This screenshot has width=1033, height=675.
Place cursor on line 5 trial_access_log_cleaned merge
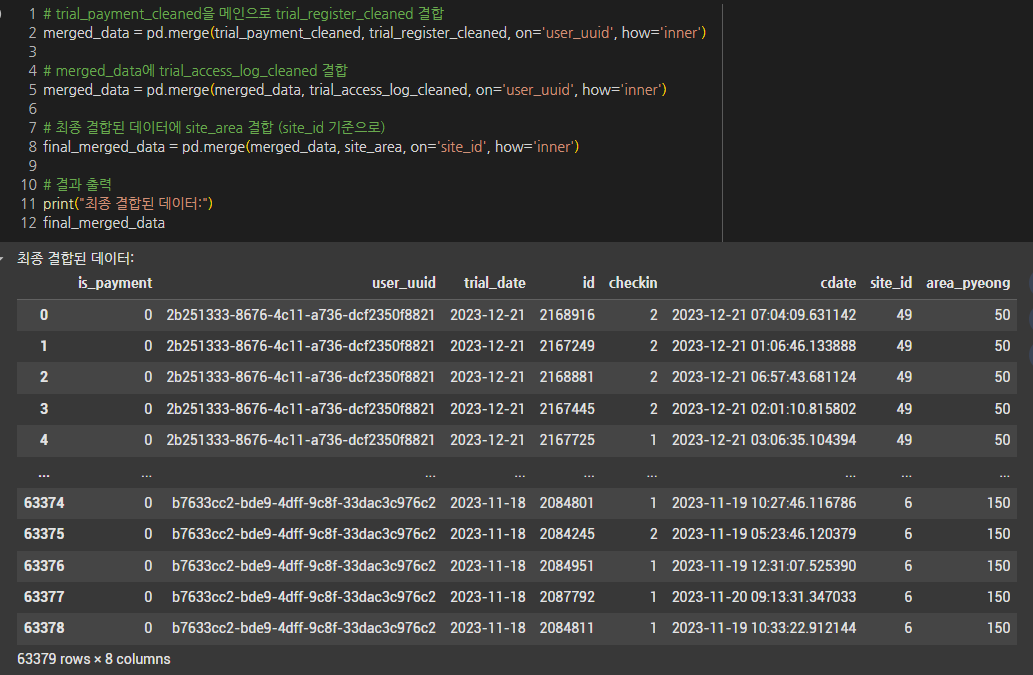point(354,90)
